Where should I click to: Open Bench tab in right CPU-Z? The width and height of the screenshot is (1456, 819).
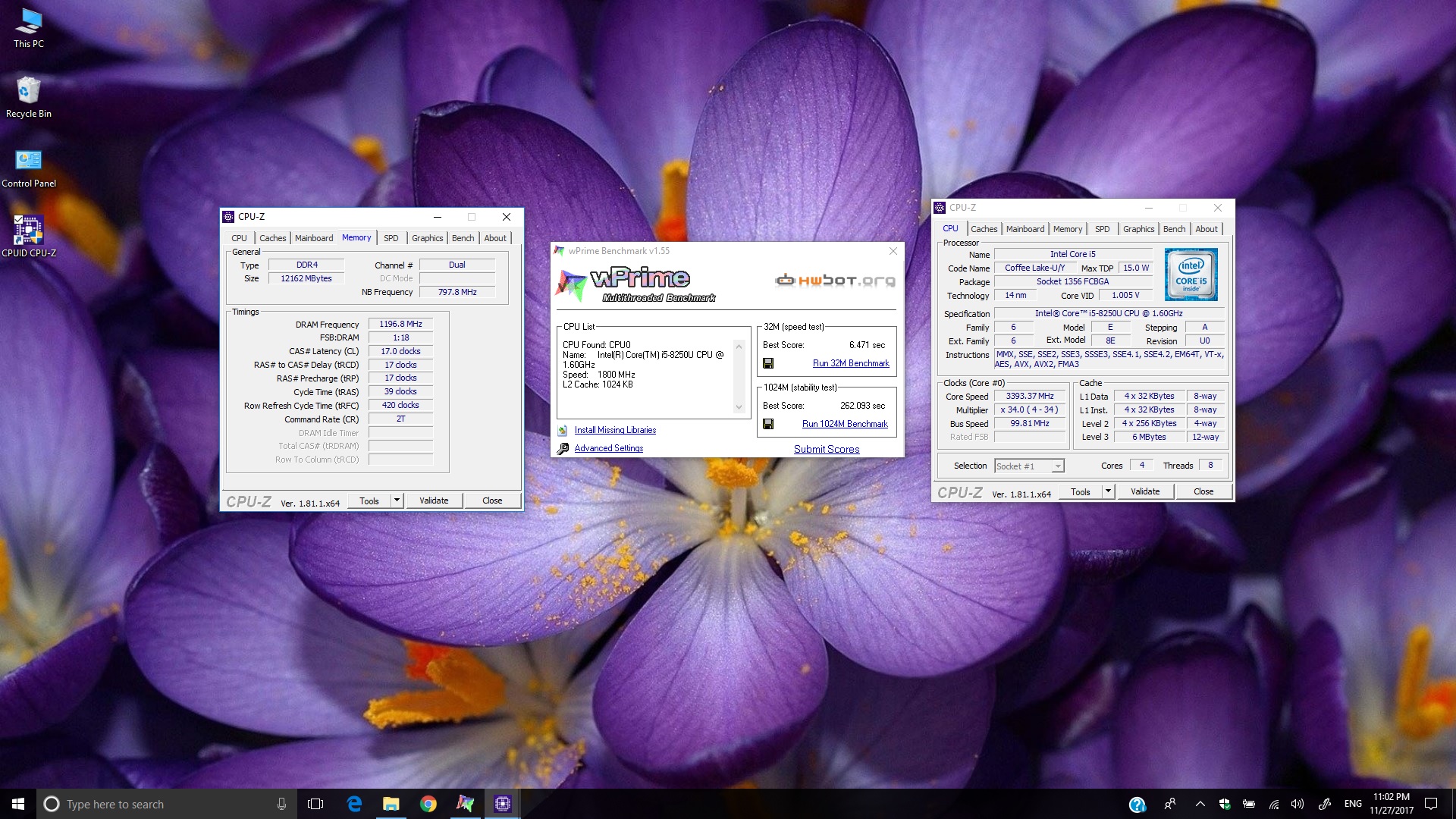1174,229
